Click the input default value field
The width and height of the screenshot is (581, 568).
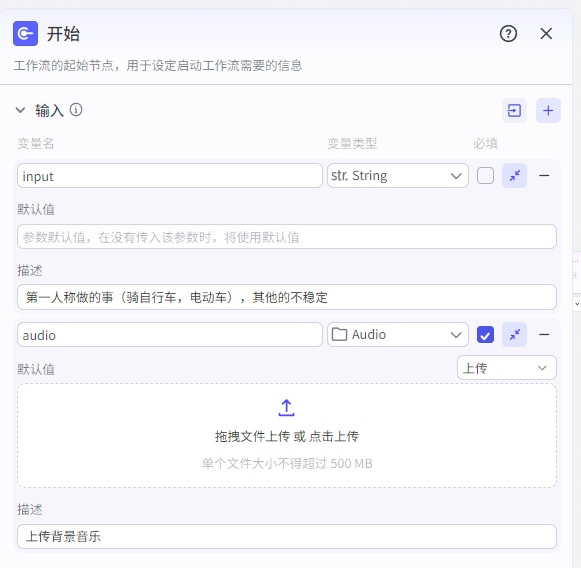286,237
